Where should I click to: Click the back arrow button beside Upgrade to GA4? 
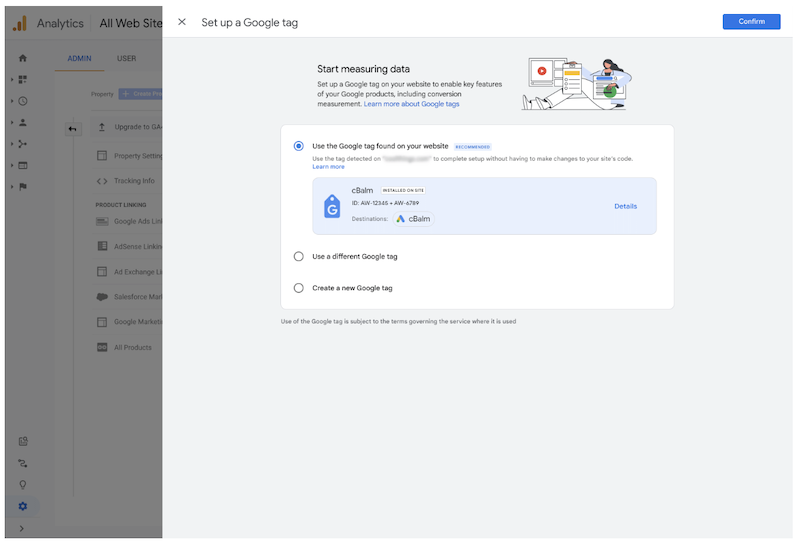tap(72, 129)
